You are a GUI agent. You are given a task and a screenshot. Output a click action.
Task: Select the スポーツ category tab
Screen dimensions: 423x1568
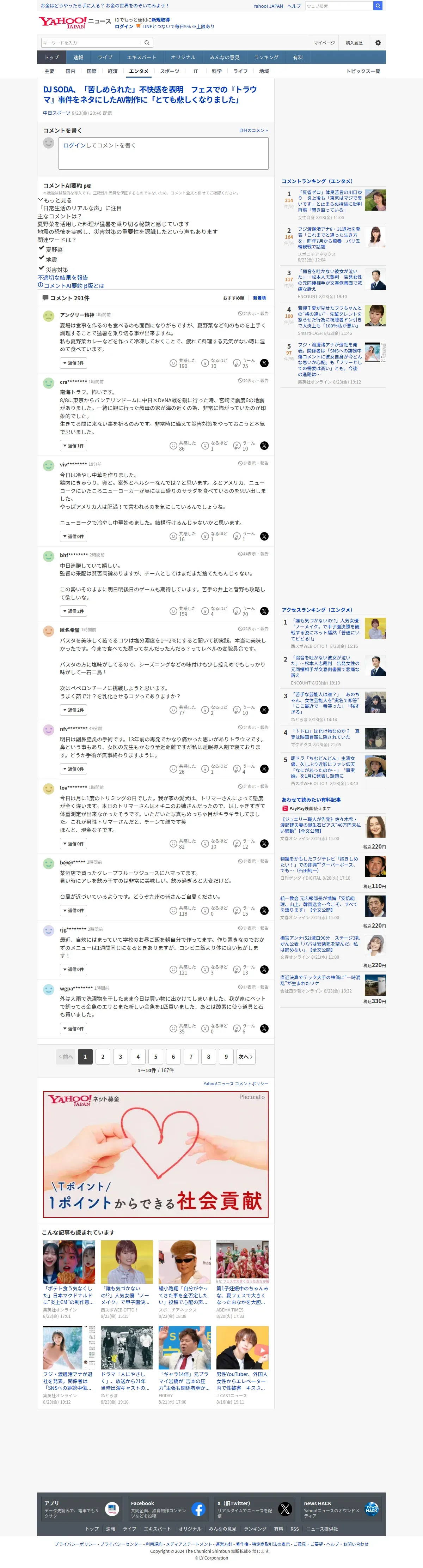pyautogui.click(x=170, y=71)
